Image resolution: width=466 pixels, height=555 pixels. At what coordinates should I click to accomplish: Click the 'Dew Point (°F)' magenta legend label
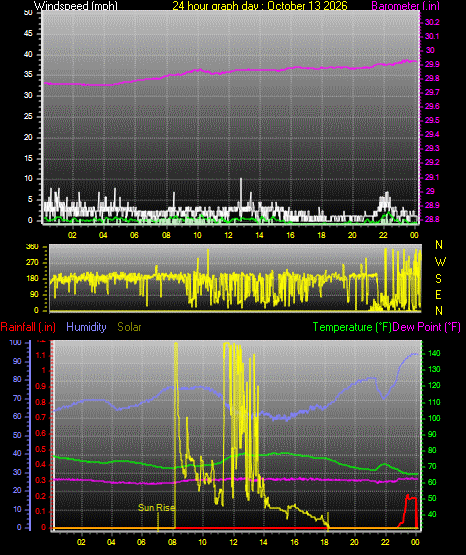point(427,327)
